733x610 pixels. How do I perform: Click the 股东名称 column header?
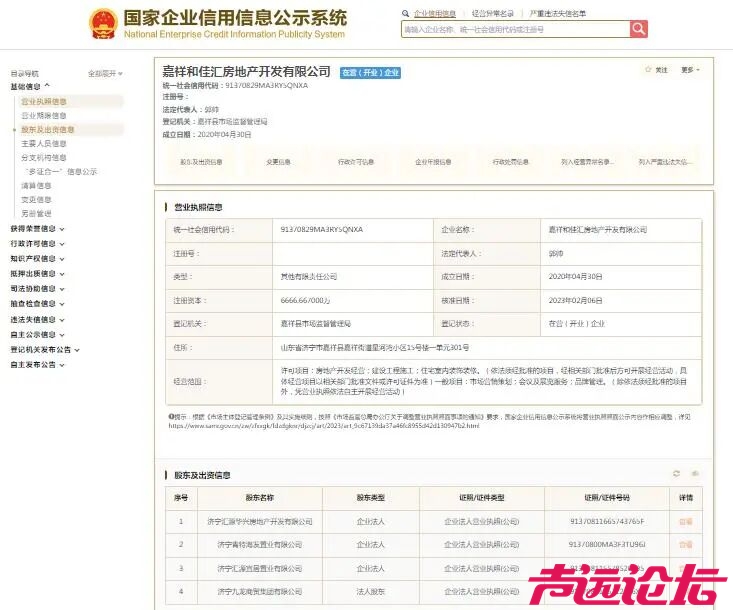[x=260, y=498]
